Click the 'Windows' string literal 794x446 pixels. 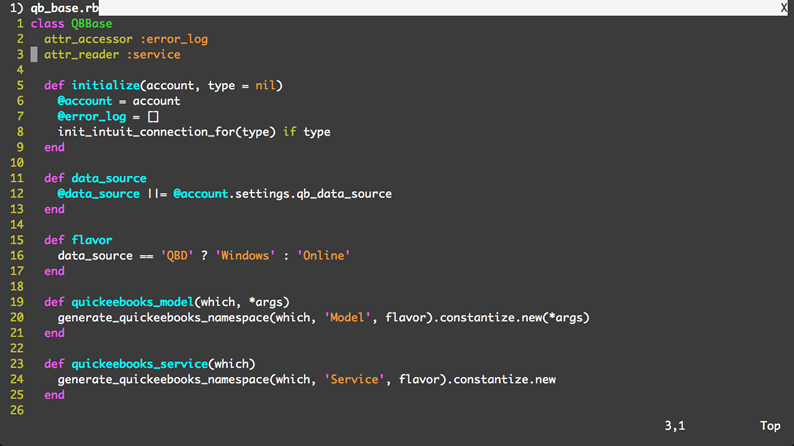tap(246, 256)
